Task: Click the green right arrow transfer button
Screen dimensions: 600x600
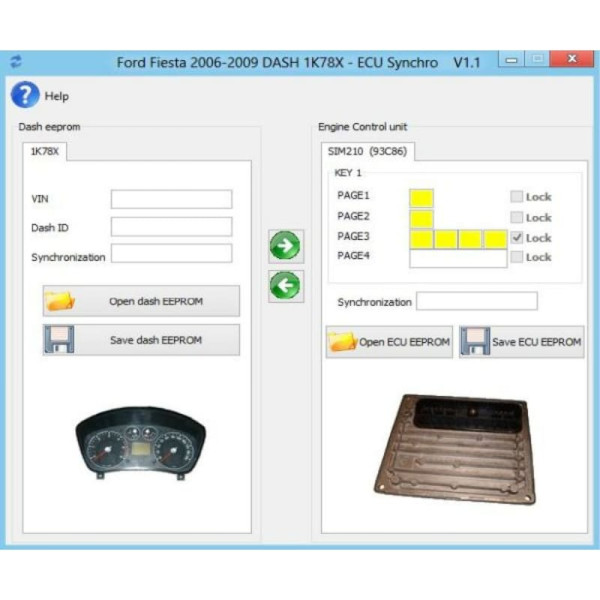Action: click(x=286, y=246)
